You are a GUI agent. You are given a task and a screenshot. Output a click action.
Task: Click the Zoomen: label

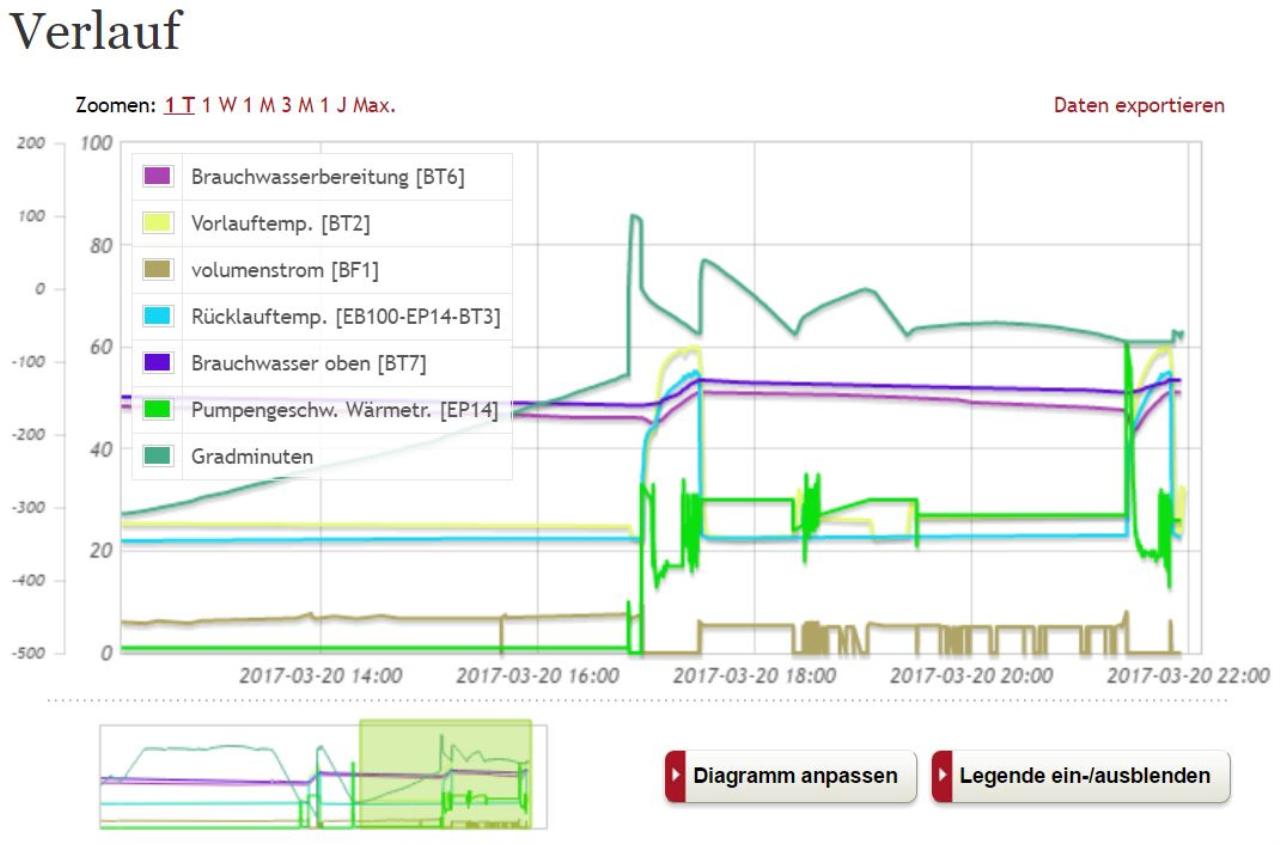[118, 105]
